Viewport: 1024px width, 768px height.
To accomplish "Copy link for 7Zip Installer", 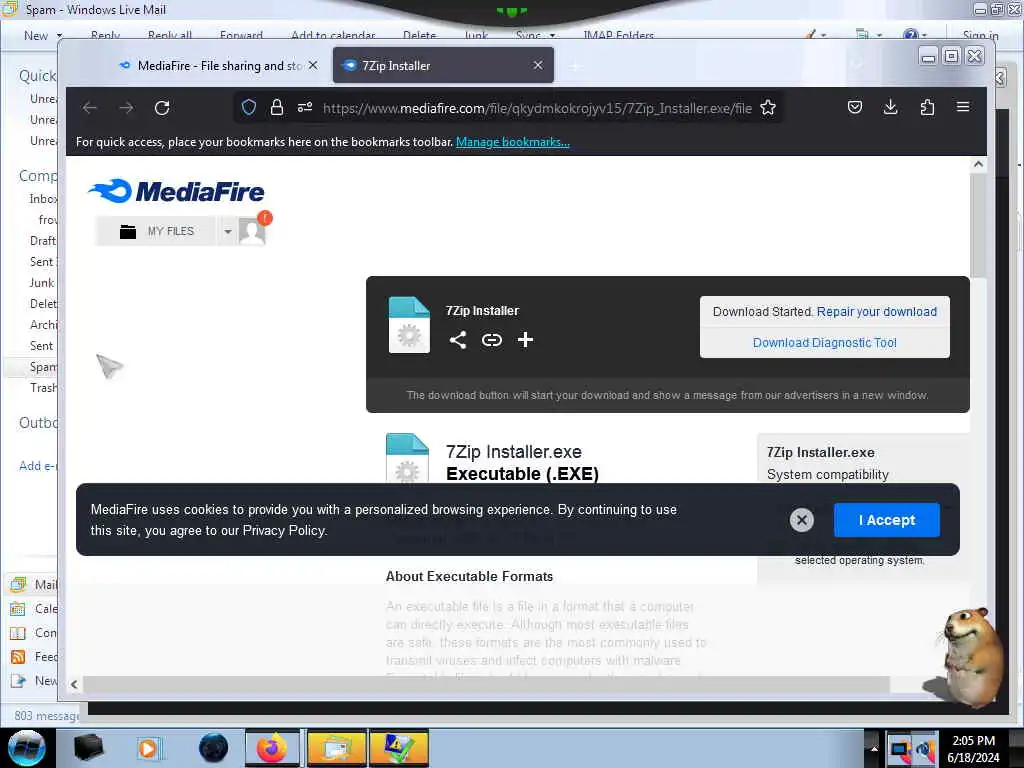I will (x=492, y=340).
